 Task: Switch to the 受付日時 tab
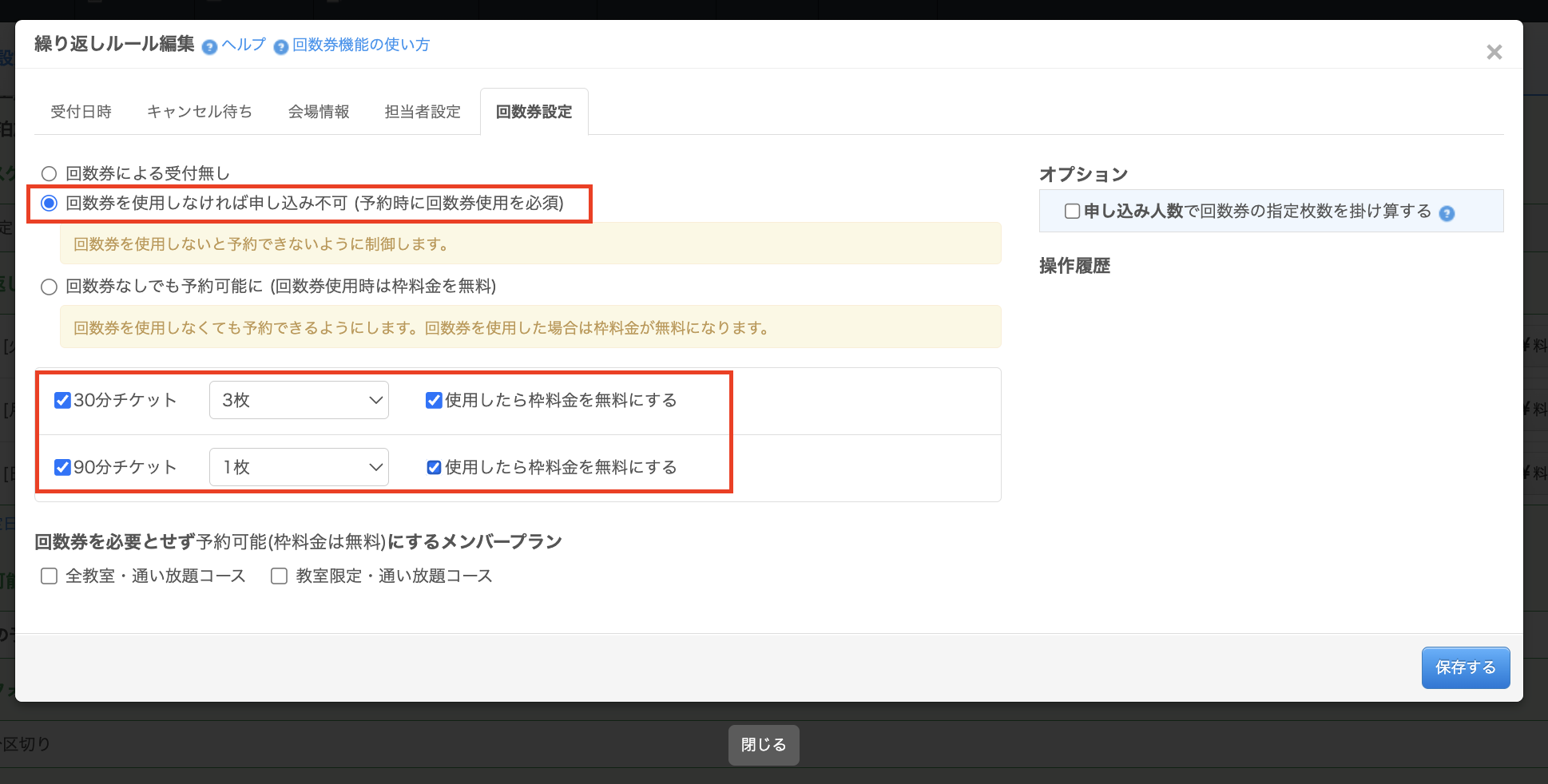(x=81, y=112)
